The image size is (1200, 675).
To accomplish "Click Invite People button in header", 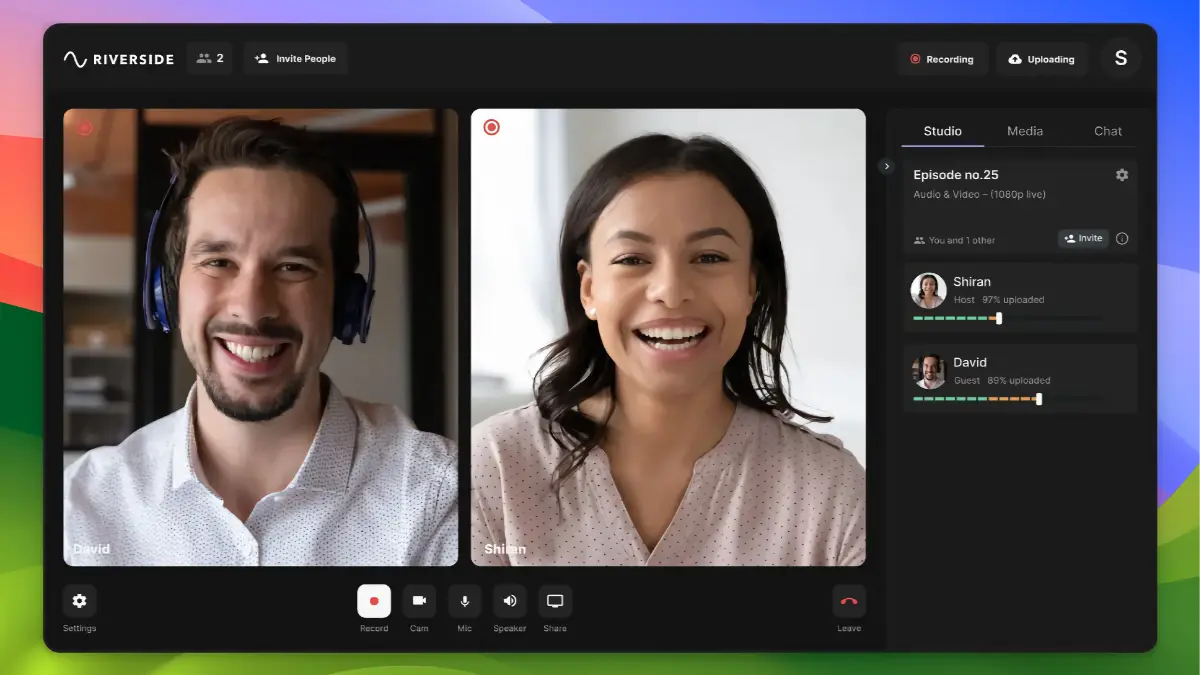I will 295,59.
